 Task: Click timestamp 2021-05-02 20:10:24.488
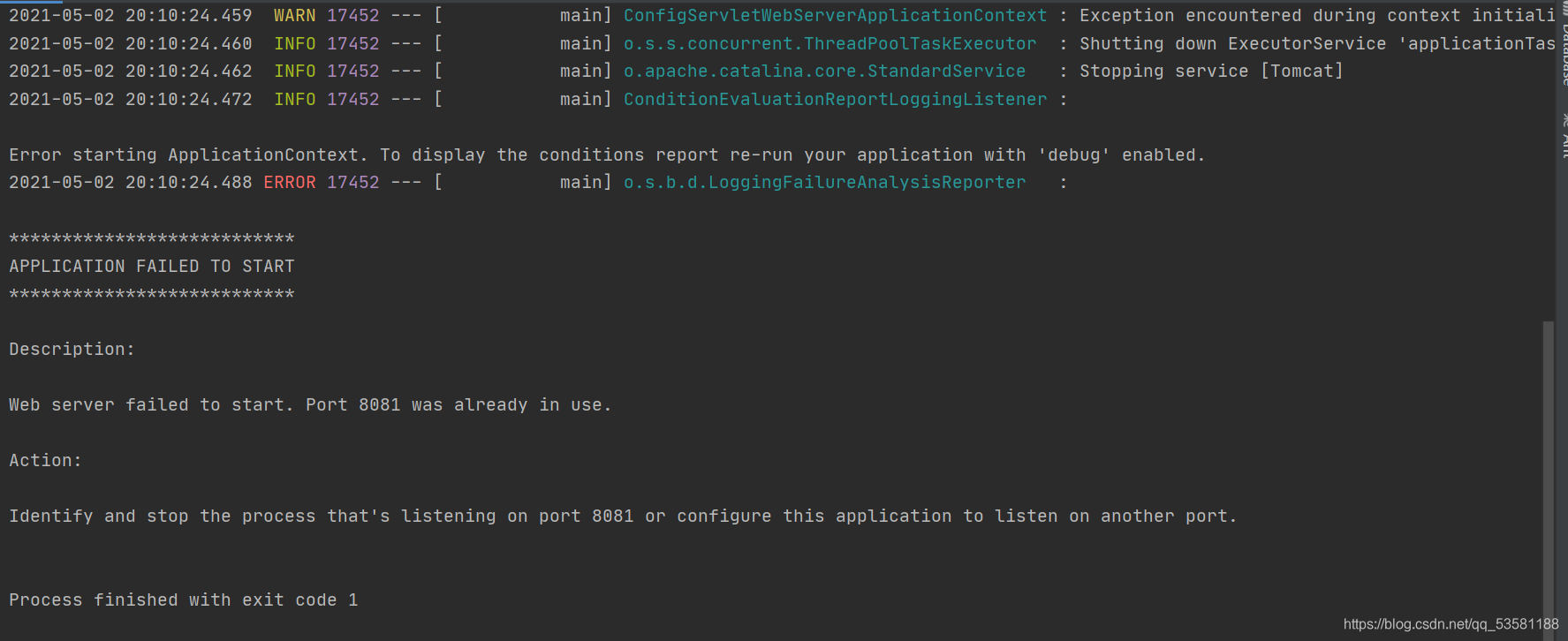[x=130, y=182]
